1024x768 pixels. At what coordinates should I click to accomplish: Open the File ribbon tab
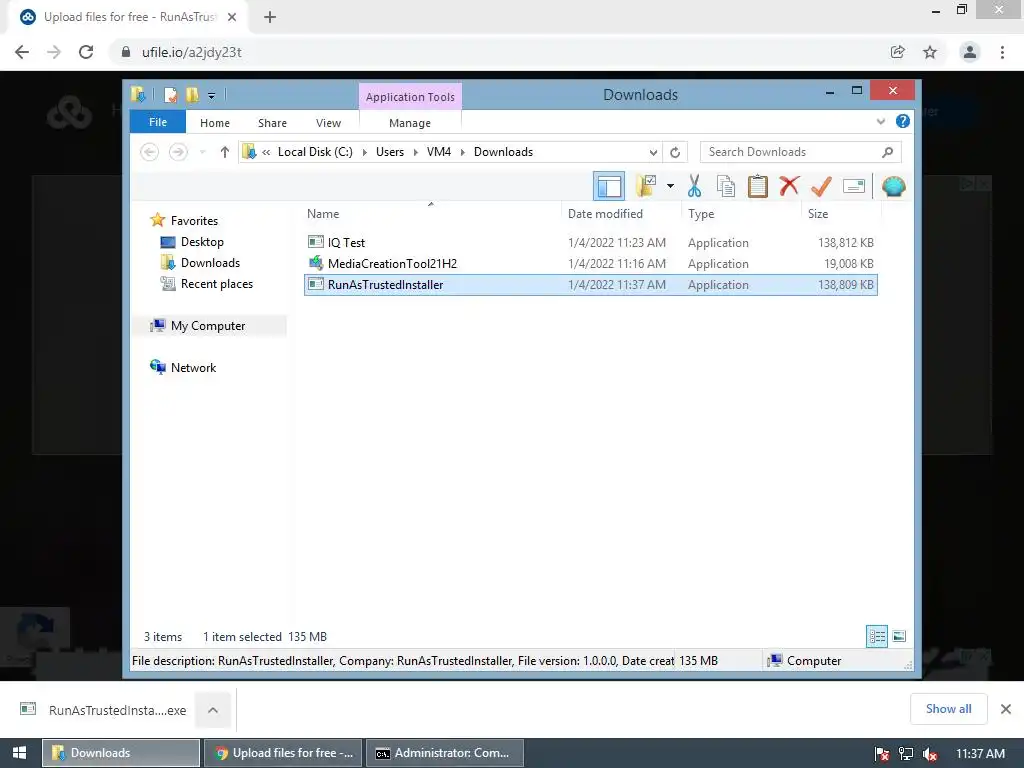[158, 122]
